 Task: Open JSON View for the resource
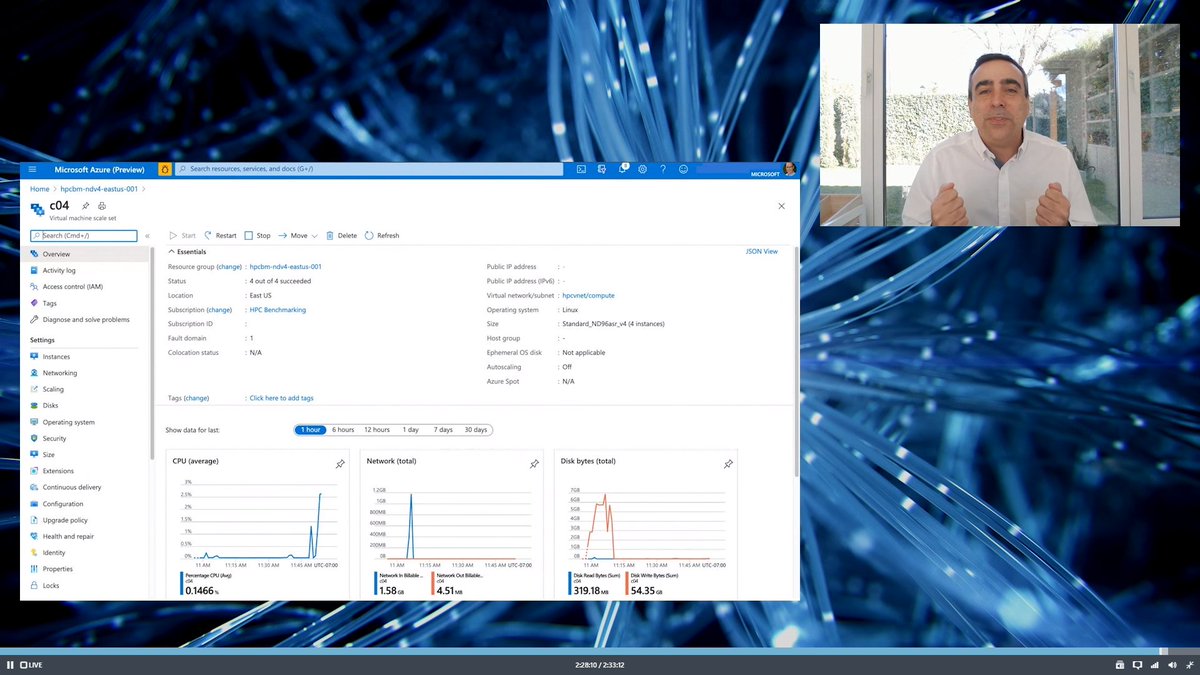761,251
